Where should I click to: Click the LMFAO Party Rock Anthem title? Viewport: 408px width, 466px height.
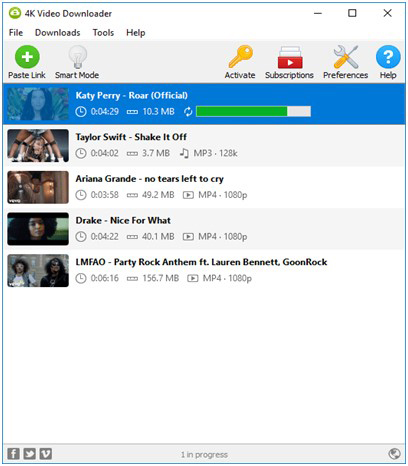[x=201, y=262]
